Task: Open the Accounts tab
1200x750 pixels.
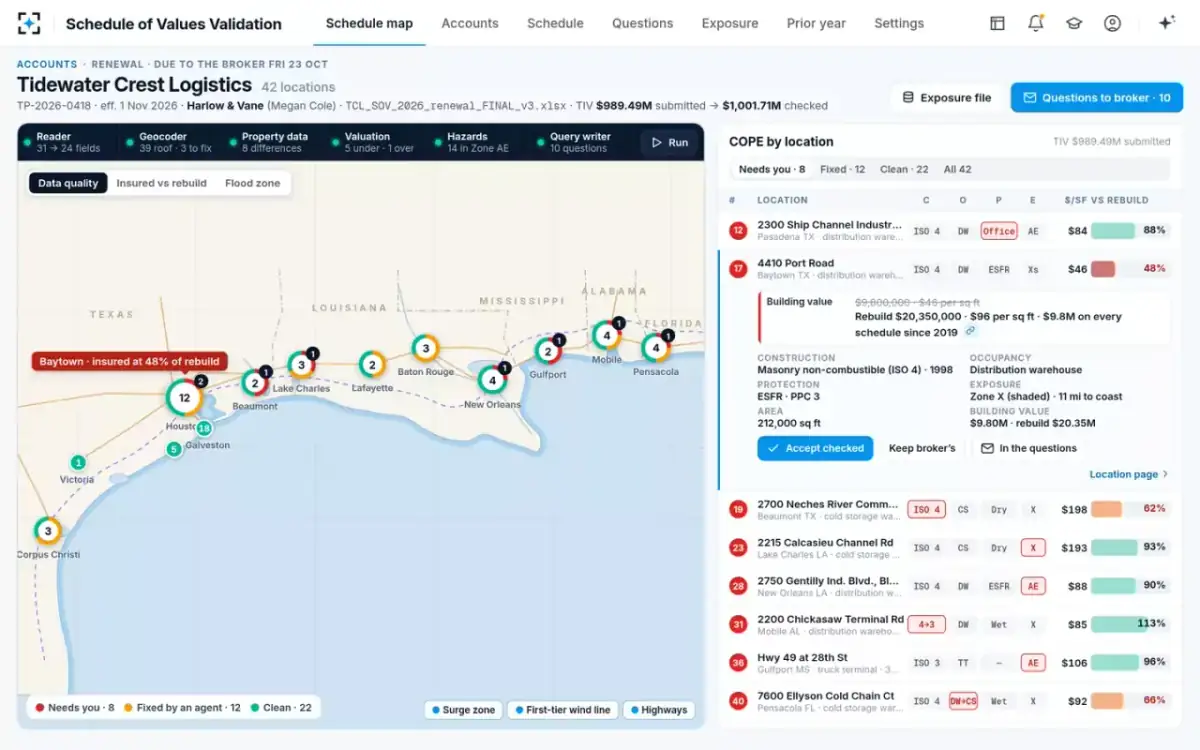Action: [470, 23]
